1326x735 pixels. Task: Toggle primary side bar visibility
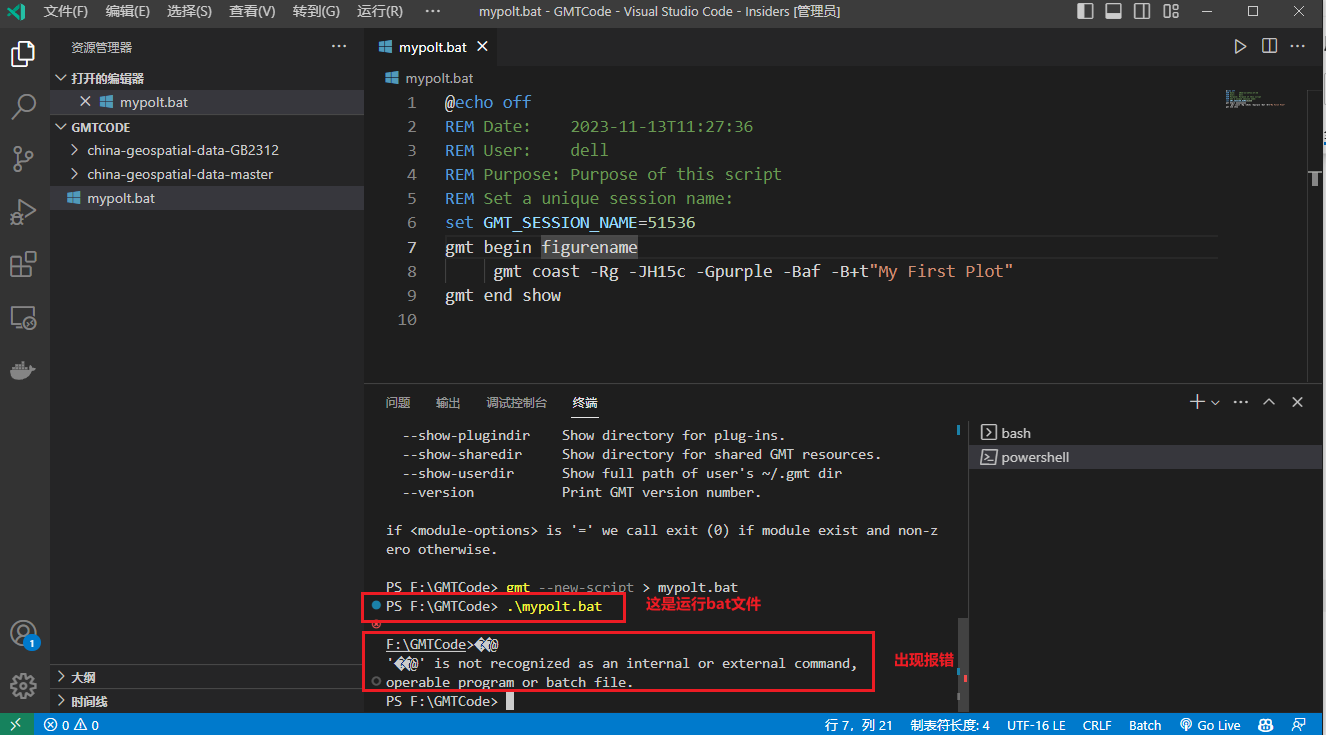pos(1085,12)
